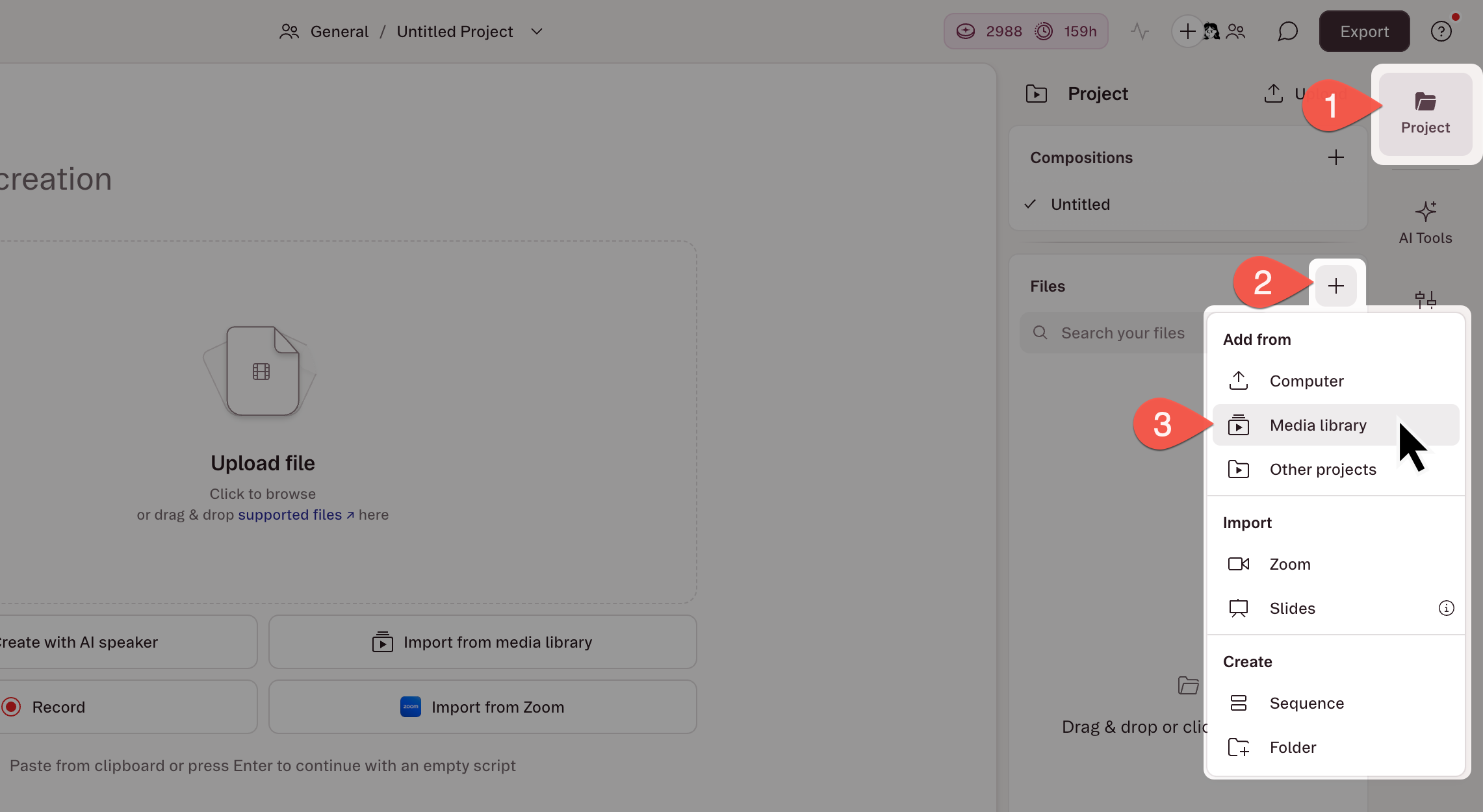The image size is (1483, 812).
Task: Click the Export button
Action: point(1363,31)
